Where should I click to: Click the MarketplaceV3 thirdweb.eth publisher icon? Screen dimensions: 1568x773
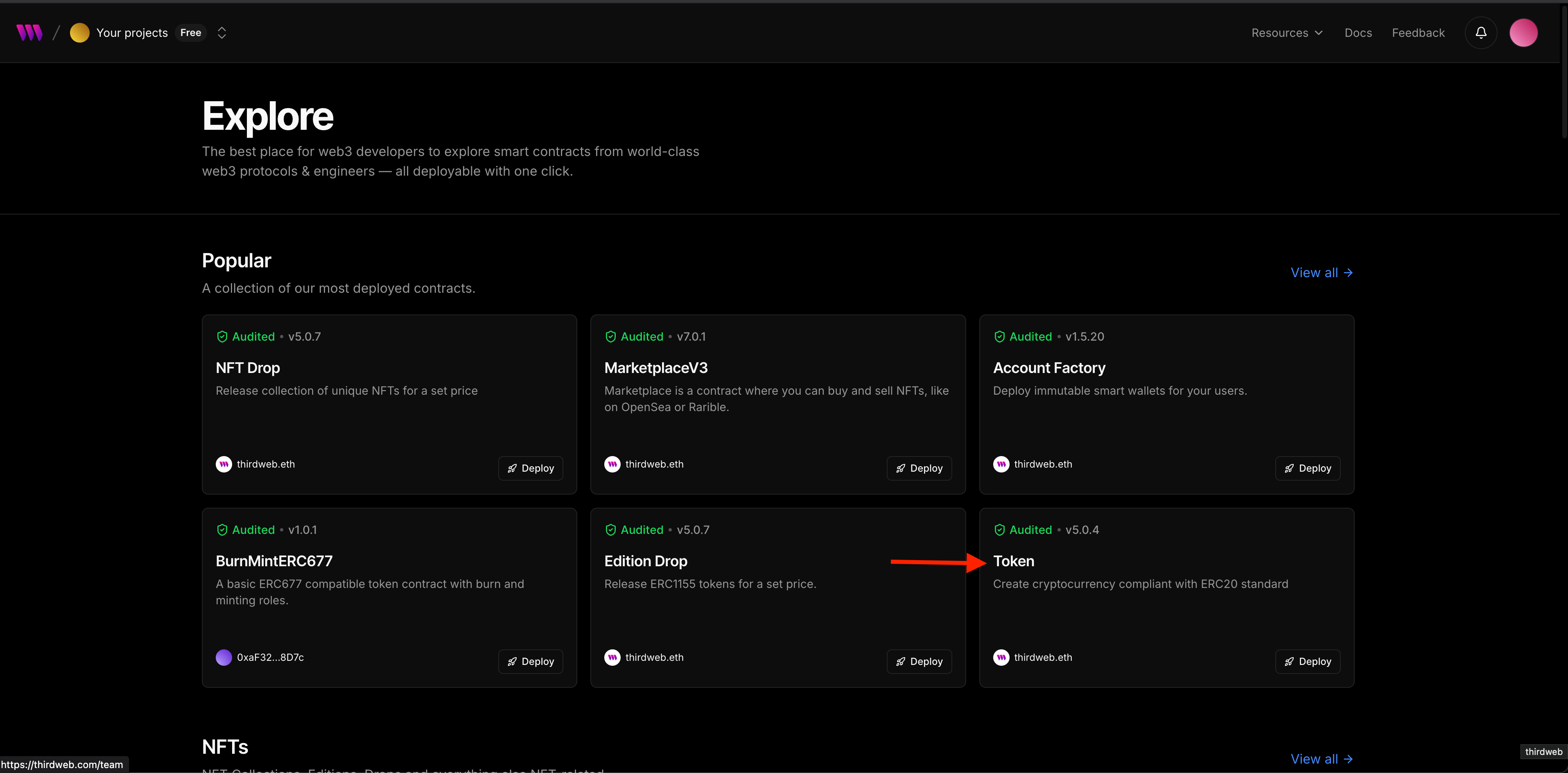(612, 464)
